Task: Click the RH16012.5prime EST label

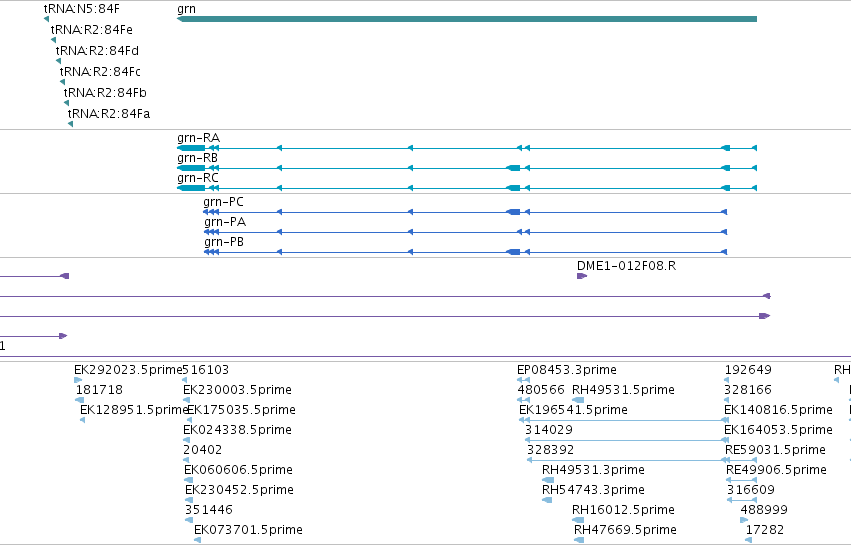Action: 623,510
